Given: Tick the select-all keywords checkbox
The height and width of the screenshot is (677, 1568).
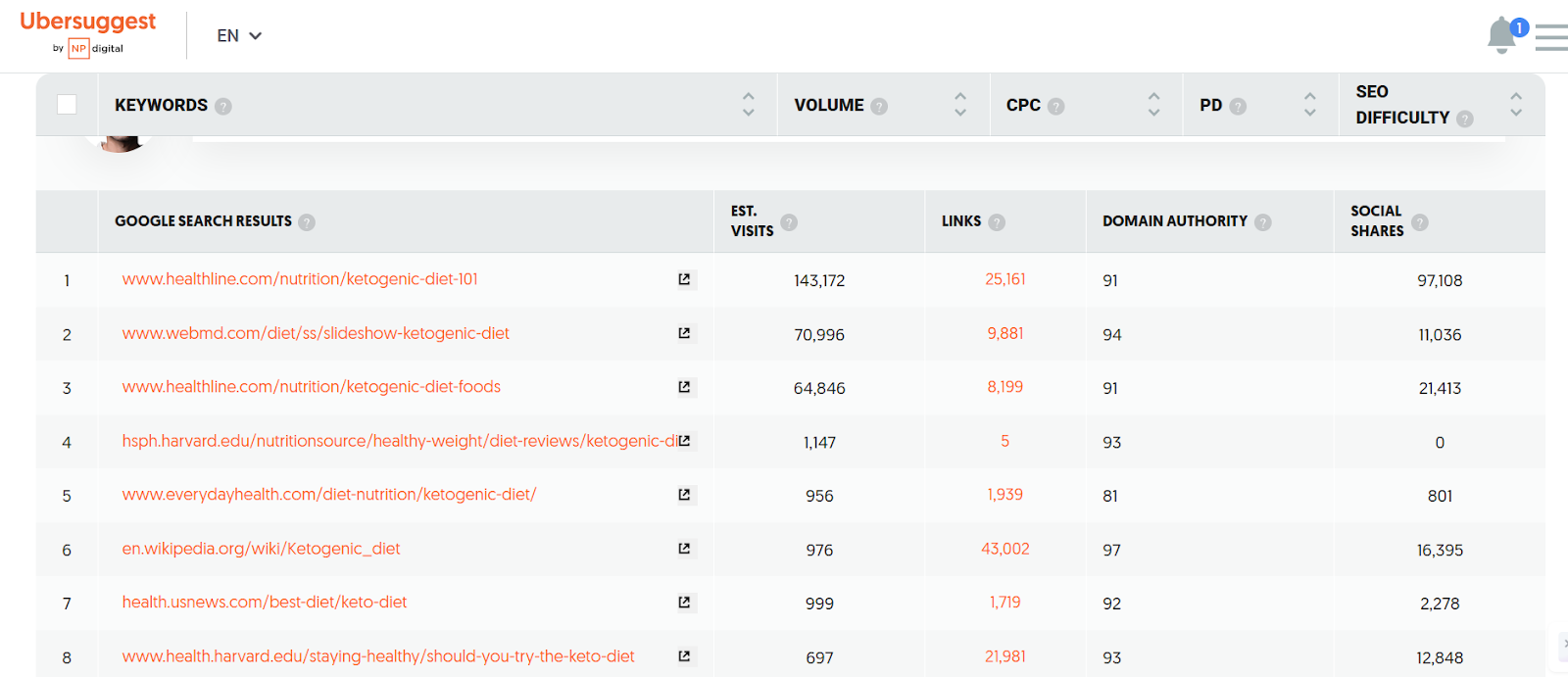Looking at the screenshot, I should [67, 104].
